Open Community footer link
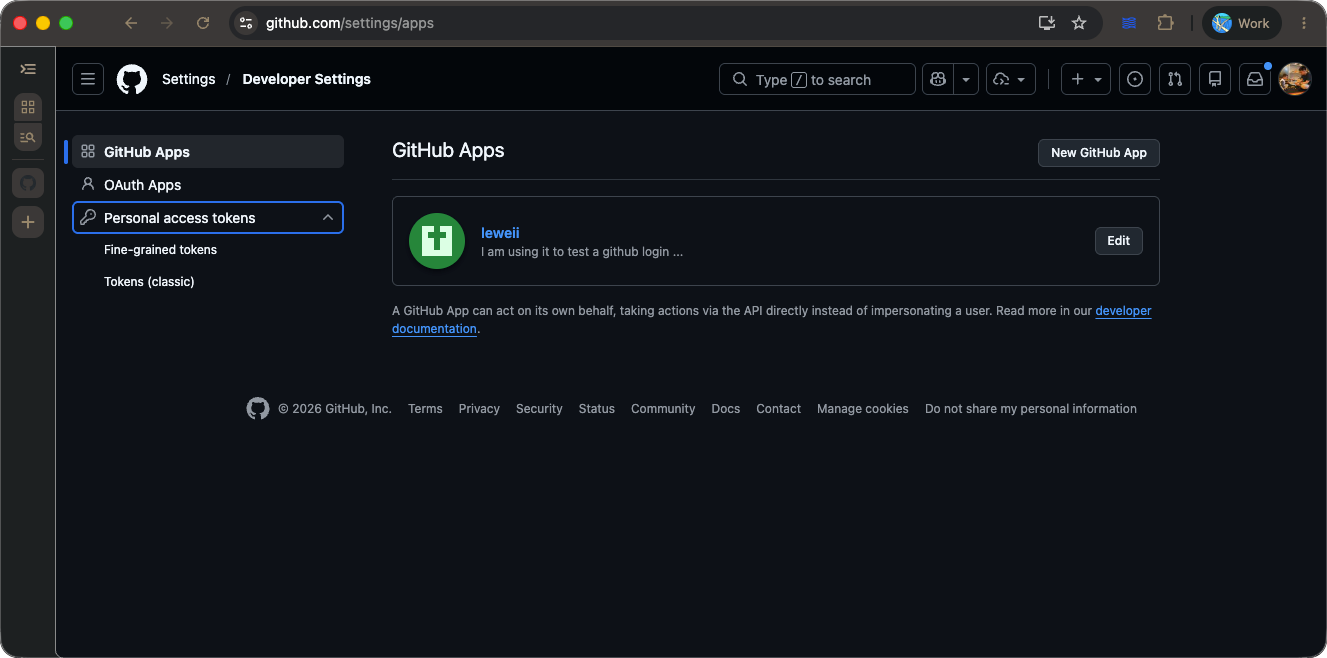The image size is (1327, 658). 663,409
